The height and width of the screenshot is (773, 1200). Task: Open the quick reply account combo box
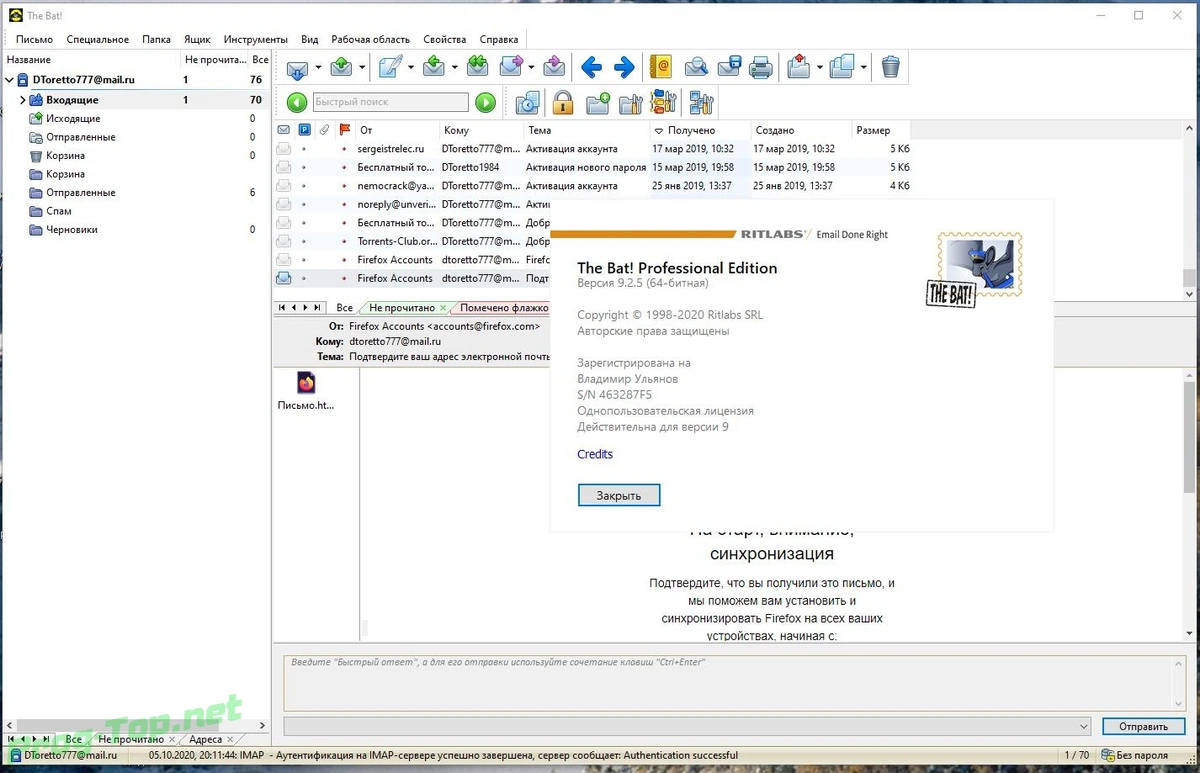coord(687,726)
